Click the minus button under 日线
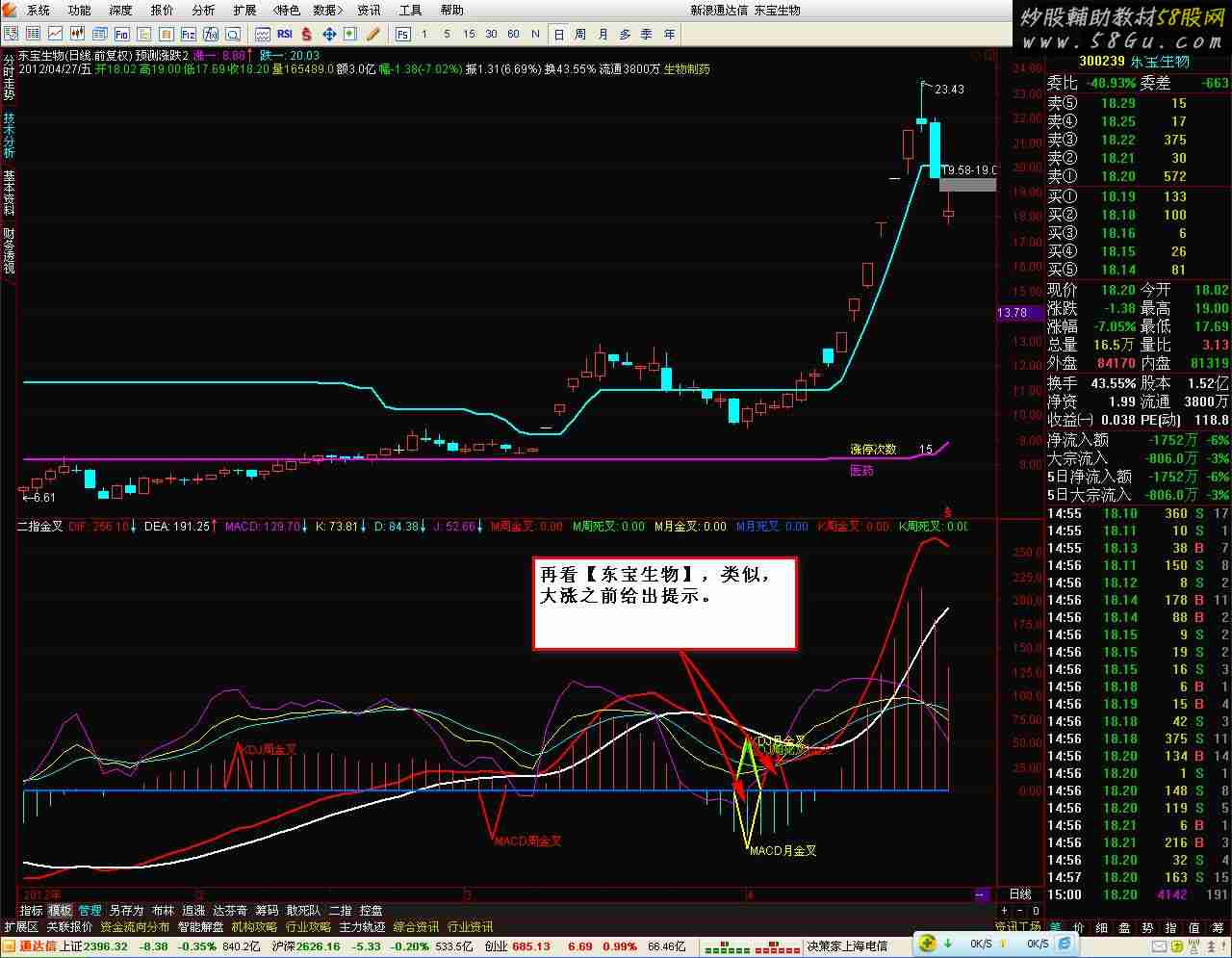The height and width of the screenshot is (958, 1232). (1020, 910)
